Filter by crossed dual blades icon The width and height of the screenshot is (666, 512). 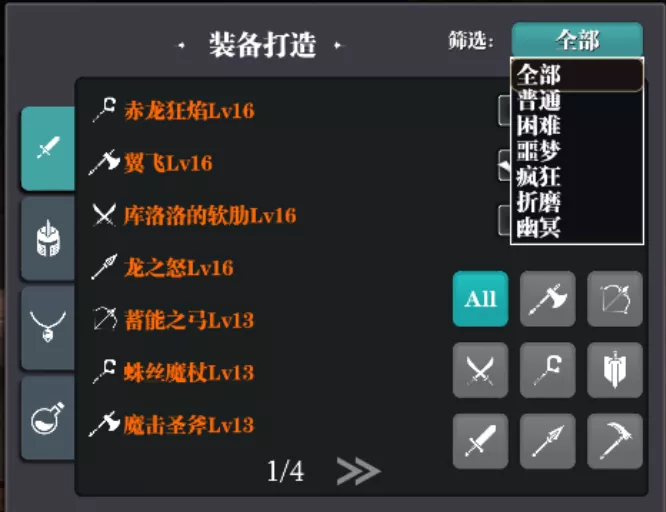480,370
